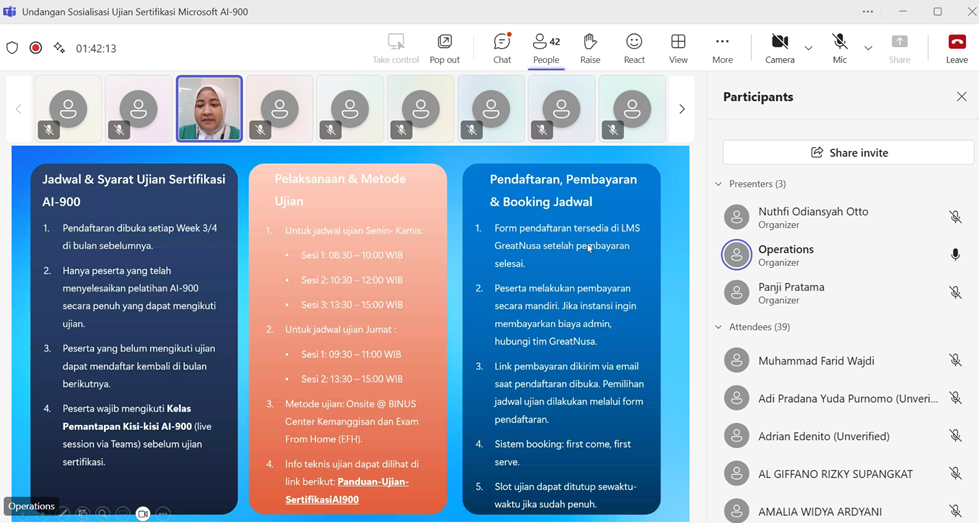
Task: Click Share invite button
Action: pyautogui.click(x=849, y=153)
